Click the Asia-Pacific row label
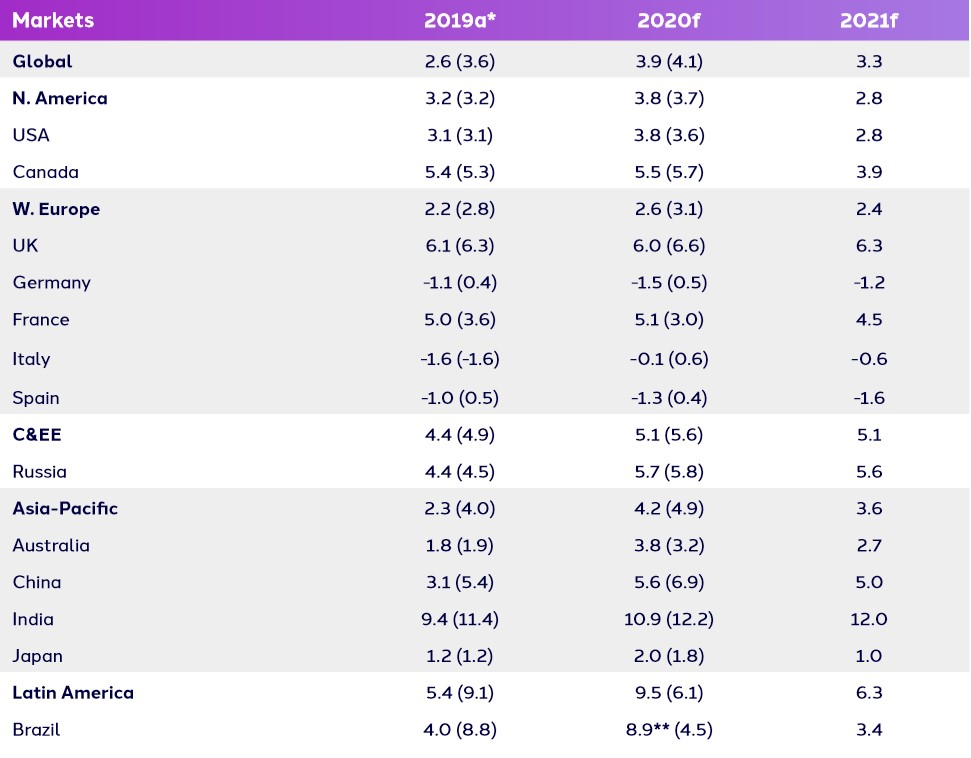971x758 pixels. 65,508
